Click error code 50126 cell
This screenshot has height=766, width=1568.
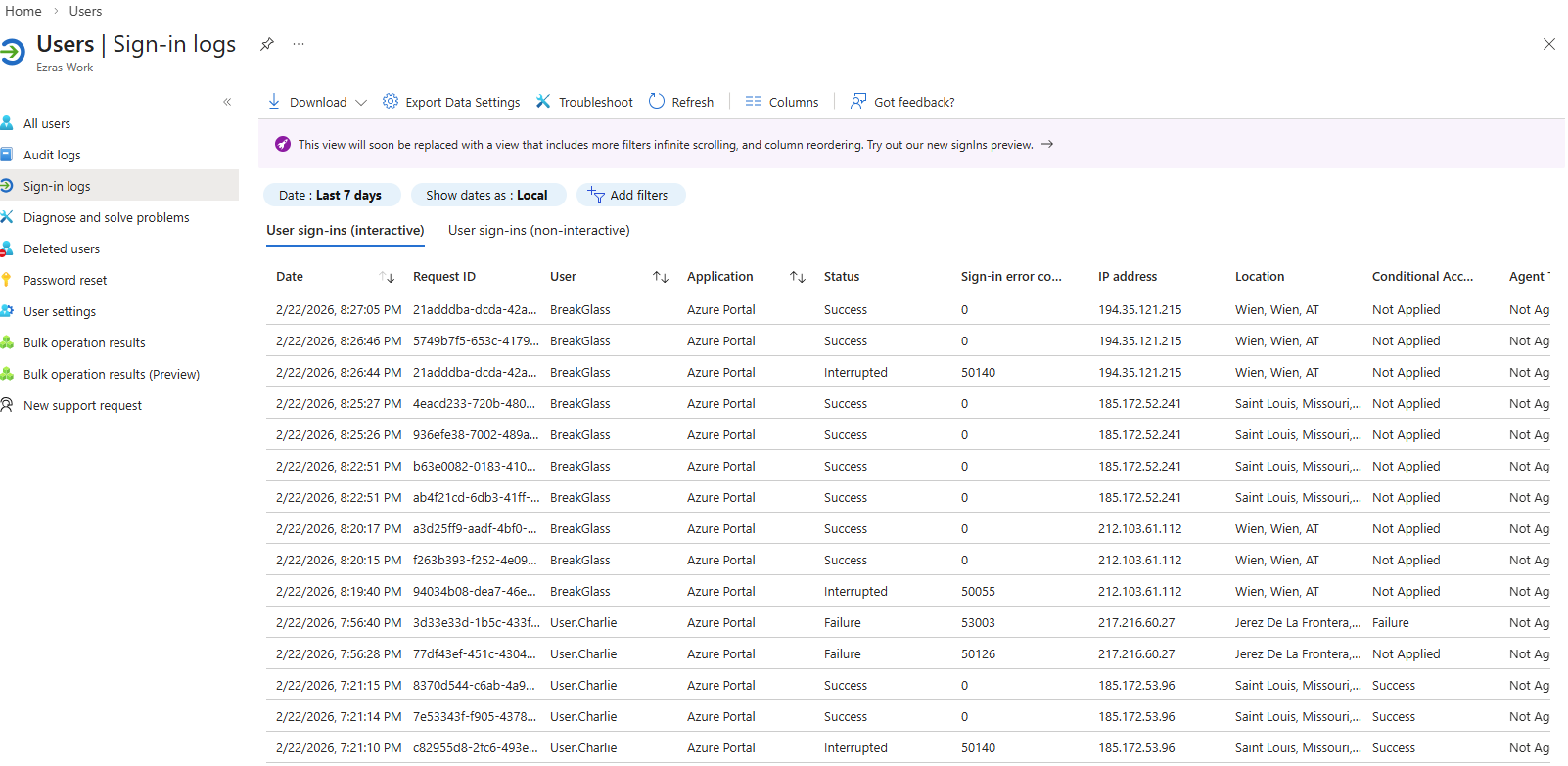[978, 654]
